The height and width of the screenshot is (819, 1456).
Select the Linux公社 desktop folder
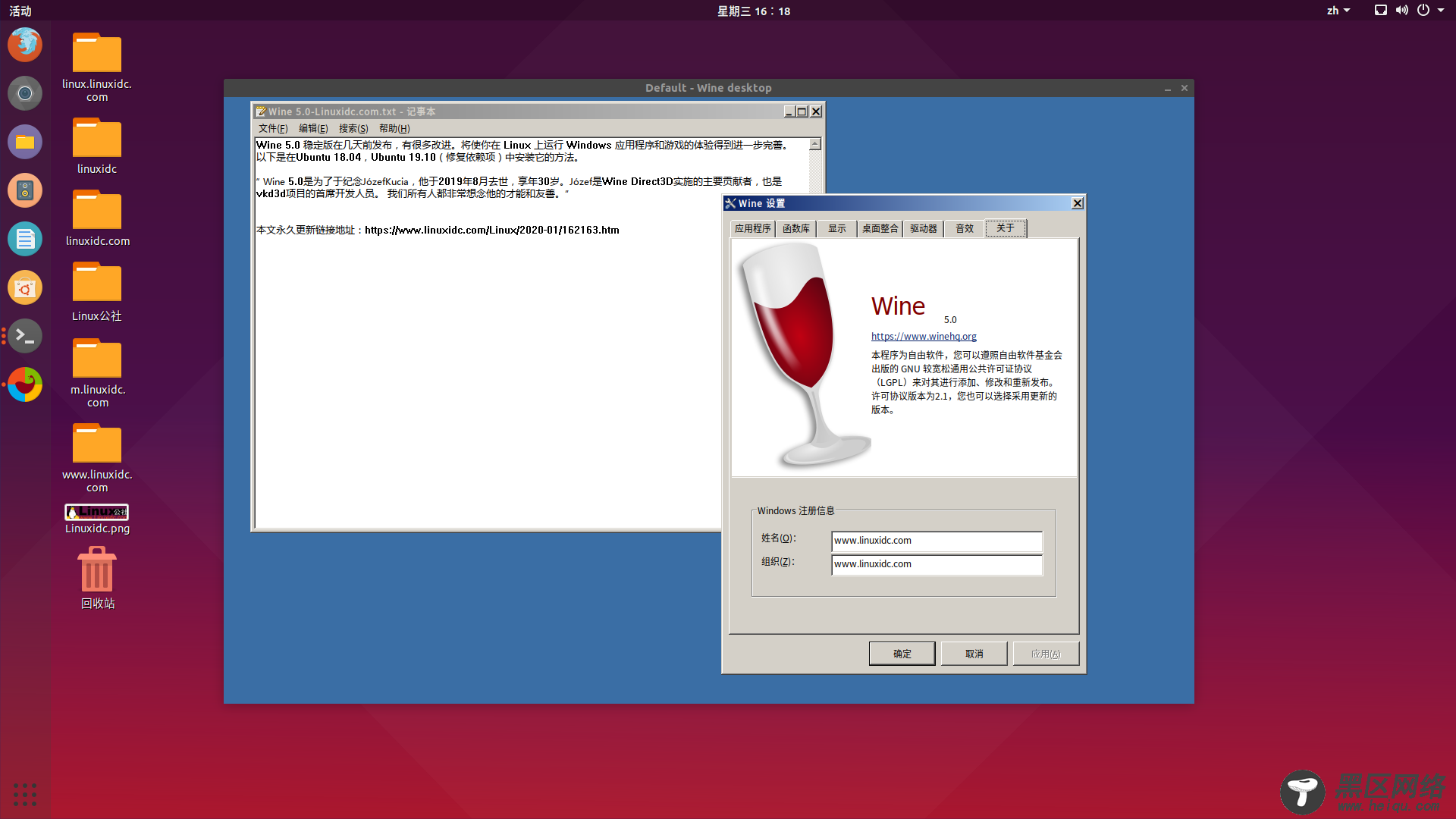pyautogui.click(x=97, y=292)
